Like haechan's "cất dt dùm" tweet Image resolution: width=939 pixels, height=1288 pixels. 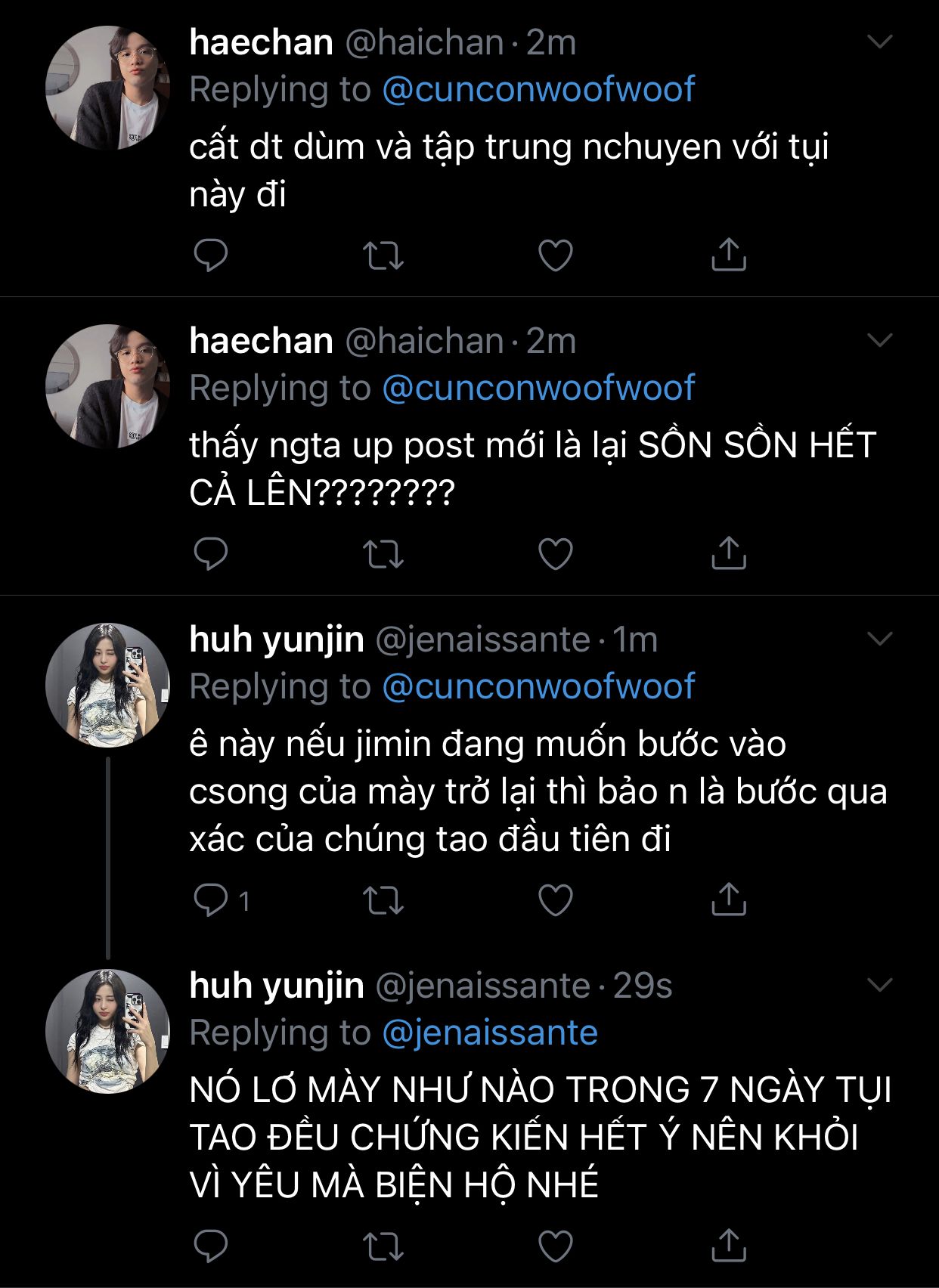[556, 255]
